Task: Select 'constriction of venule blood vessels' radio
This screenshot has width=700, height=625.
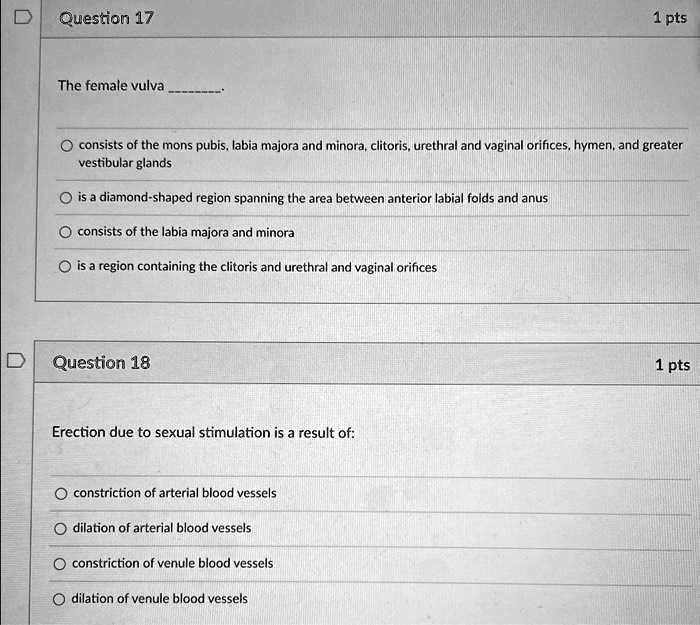Action: tap(60, 564)
